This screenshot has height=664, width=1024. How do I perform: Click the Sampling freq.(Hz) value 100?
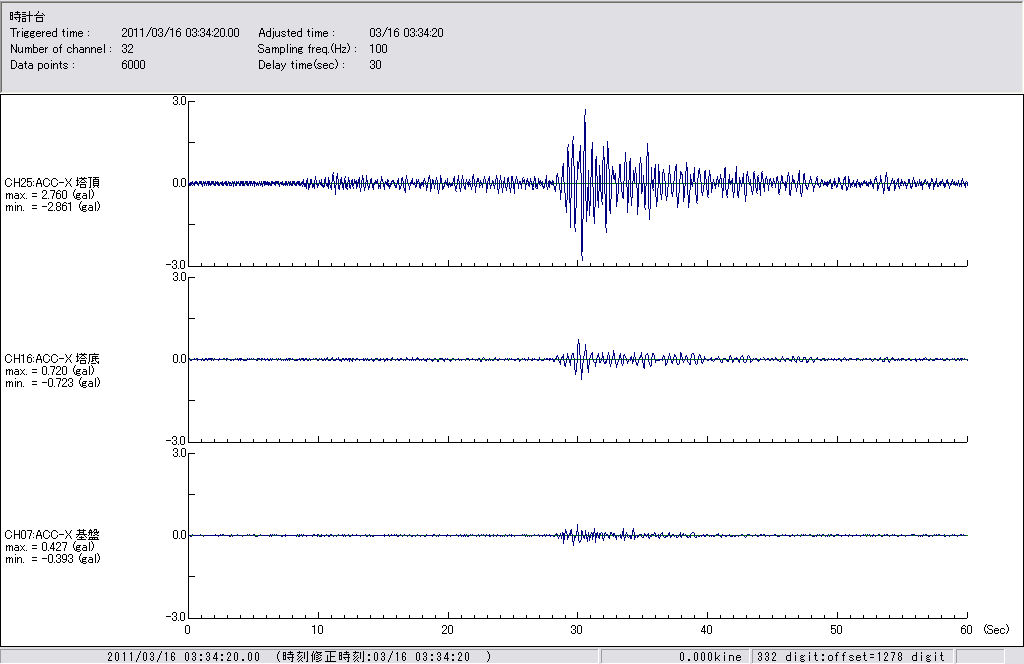pyautogui.click(x=378, y=49)
